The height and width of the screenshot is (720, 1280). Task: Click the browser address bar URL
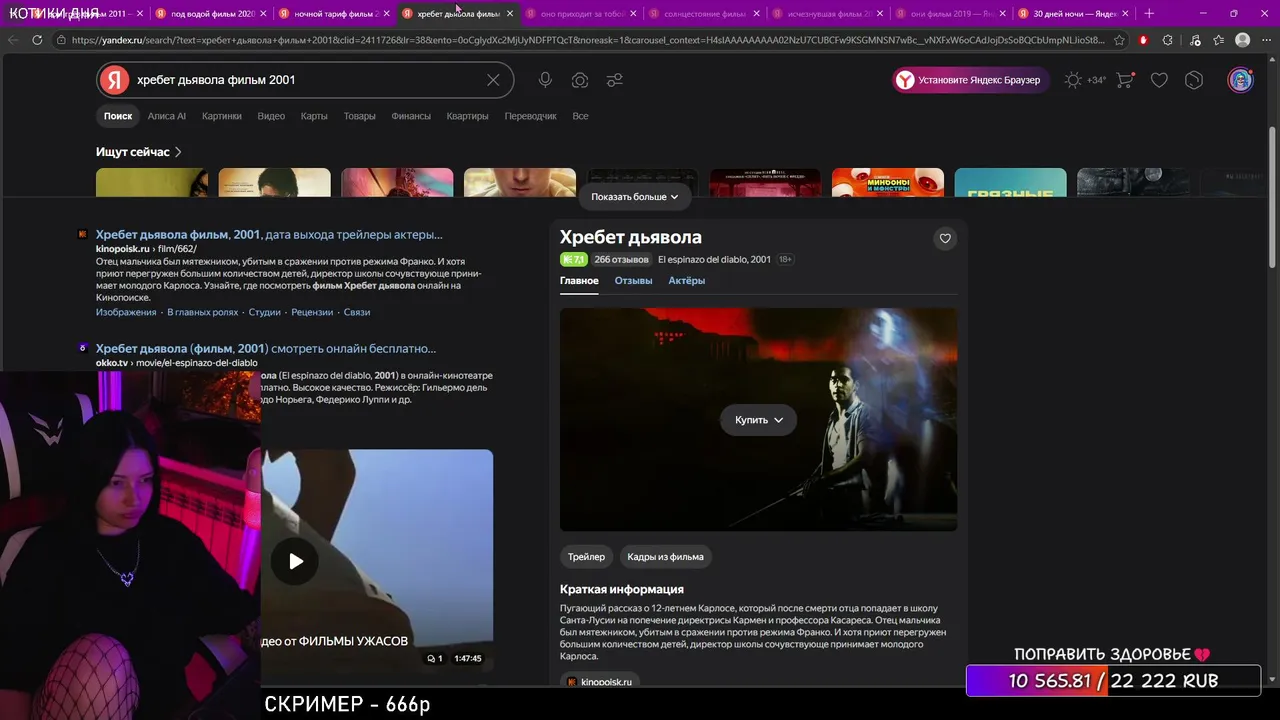(x=588, y=40)
